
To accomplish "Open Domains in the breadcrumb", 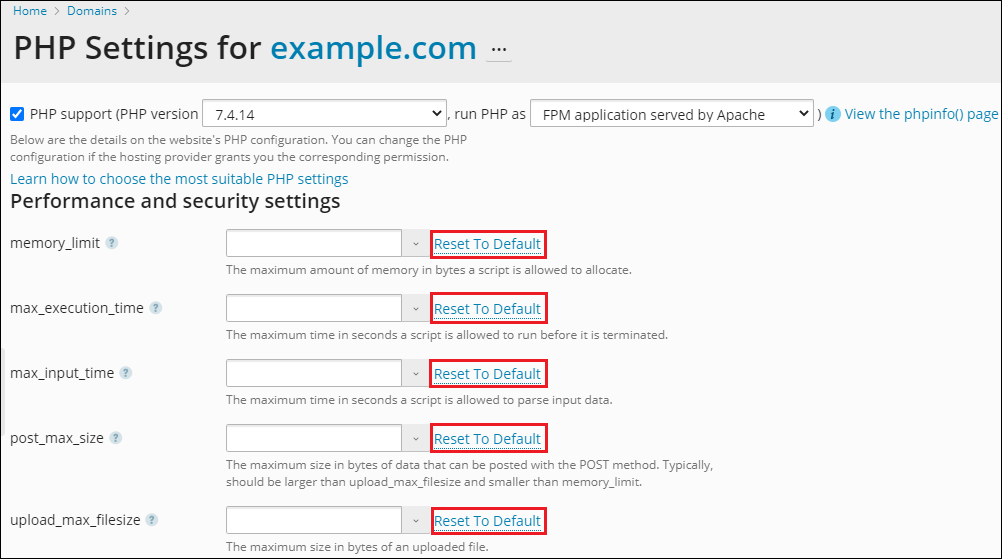I will pos(92,11).
